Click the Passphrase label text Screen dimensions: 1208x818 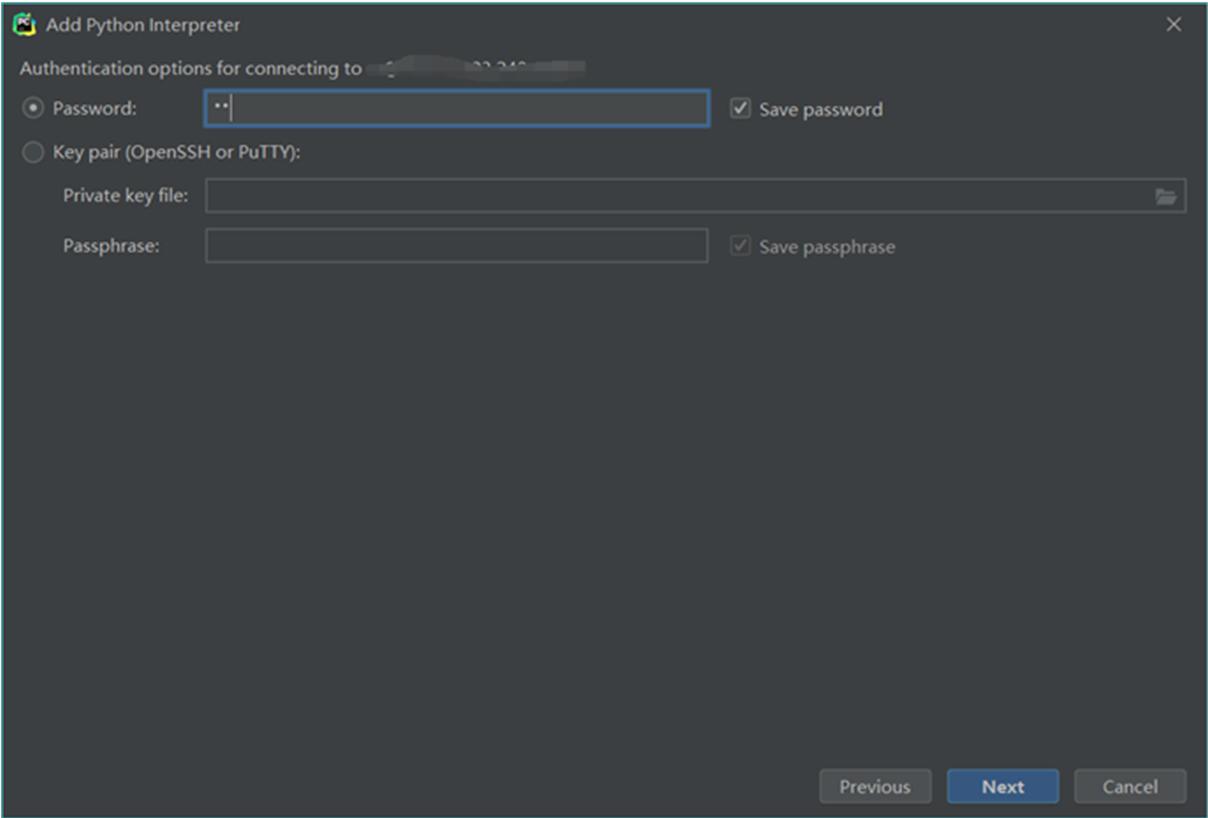point(111,246)
